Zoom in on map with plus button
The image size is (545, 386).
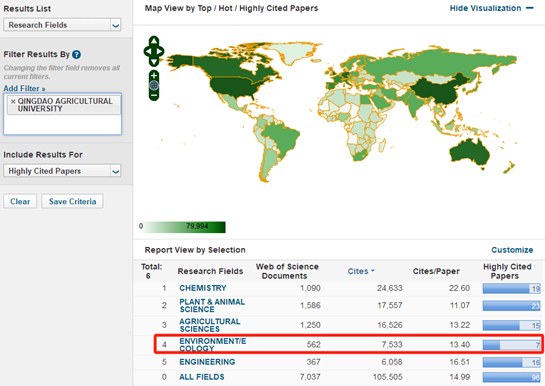[154, 75]
